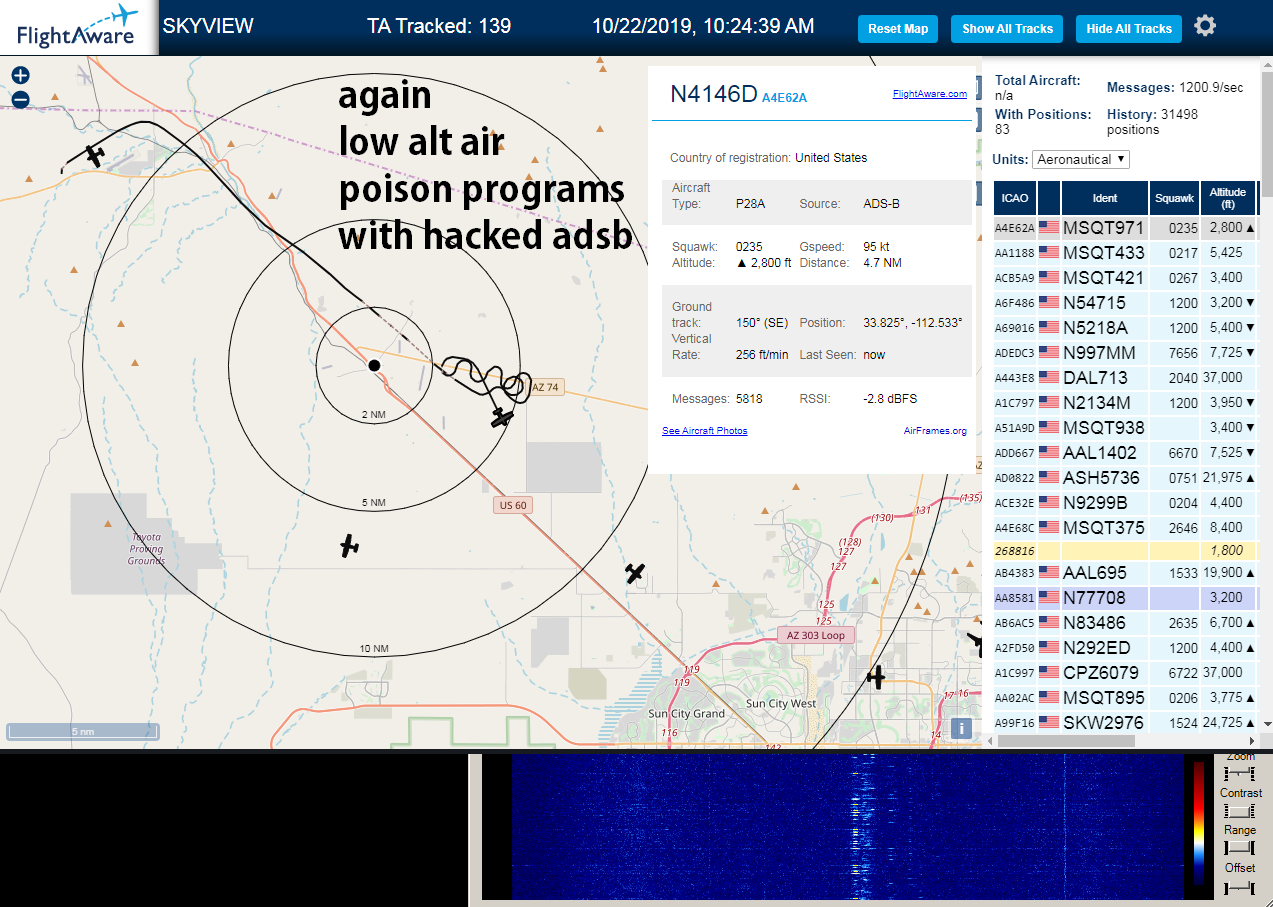Select the N9299B row ident
Screen dimensions: 1273x907
click(1095, 503)
